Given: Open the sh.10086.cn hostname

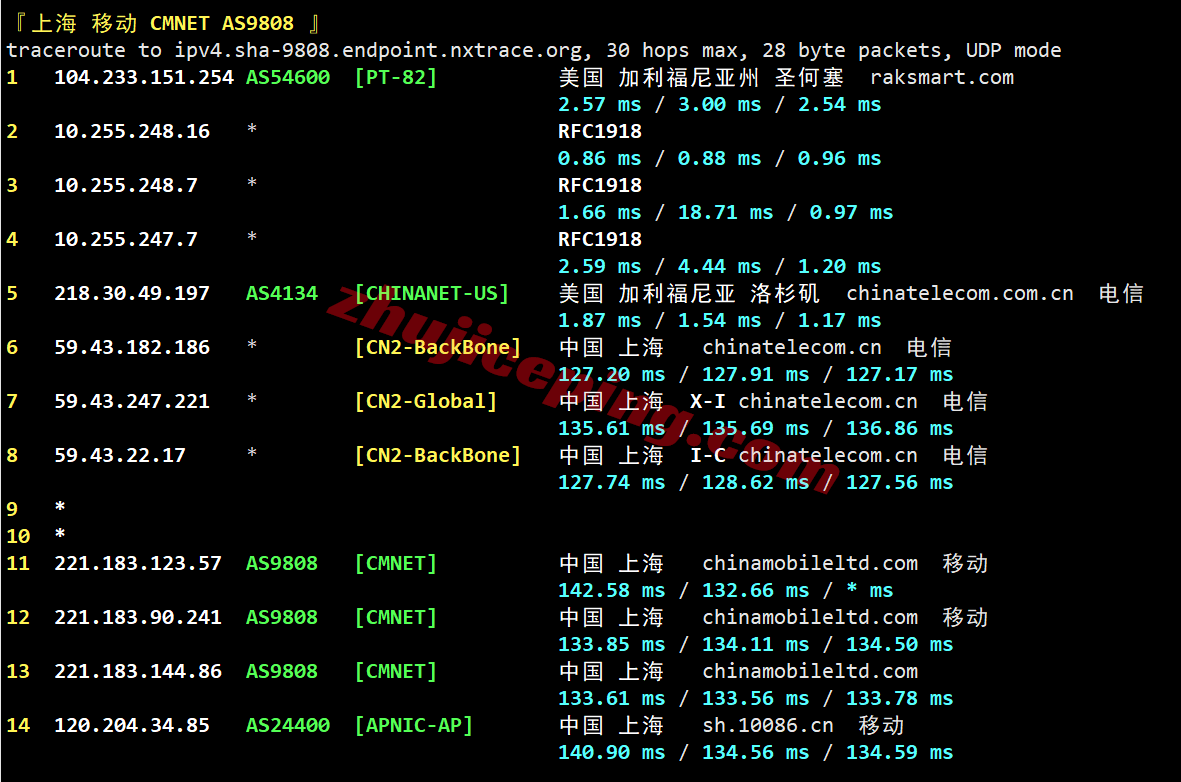Looking at the screenshot, I should pos(768,725).
